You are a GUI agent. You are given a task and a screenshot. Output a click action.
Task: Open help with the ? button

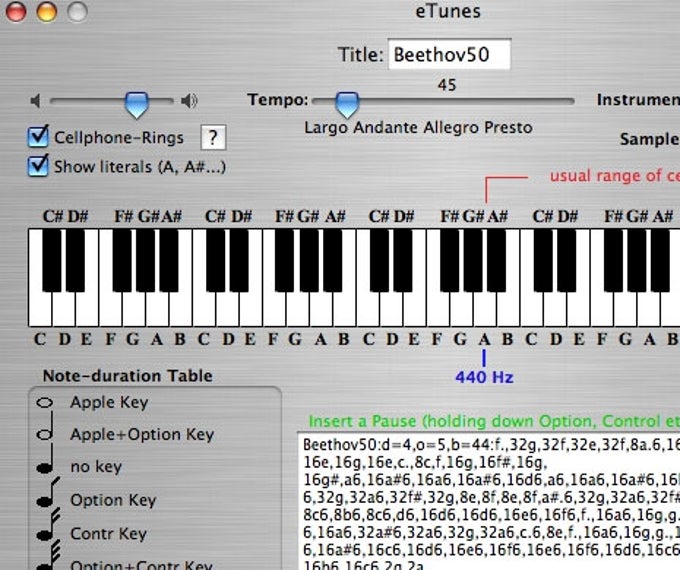tap(213, 138)
